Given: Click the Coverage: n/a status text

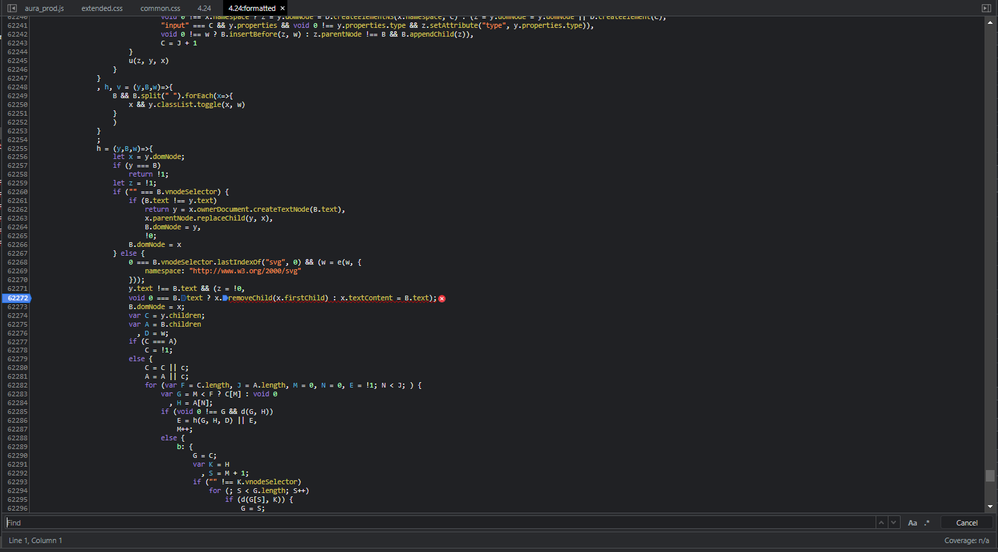Looking at the screenshot, I should 967,541.
